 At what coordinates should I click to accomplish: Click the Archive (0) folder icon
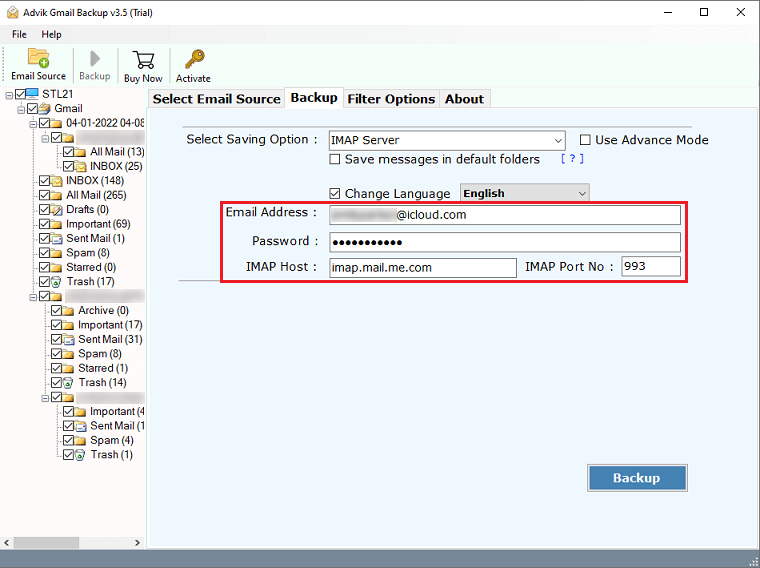[x=69, y=311]
